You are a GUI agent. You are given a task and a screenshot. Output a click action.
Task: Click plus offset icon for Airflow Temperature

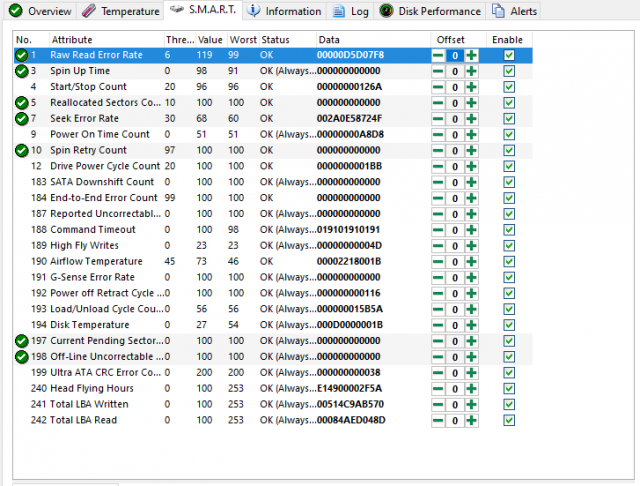pyautogui.click(x=471, y=261)
